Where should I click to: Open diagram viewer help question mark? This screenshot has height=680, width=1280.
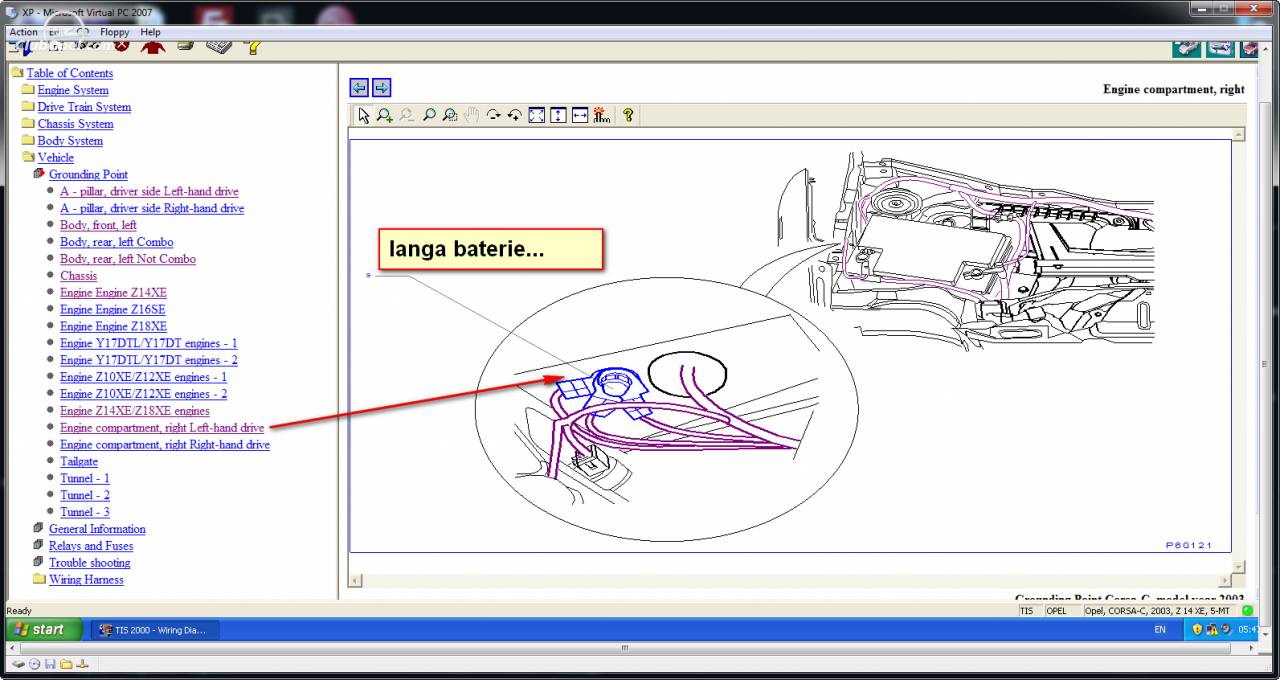pyautogui.click(x=628, y=115)
